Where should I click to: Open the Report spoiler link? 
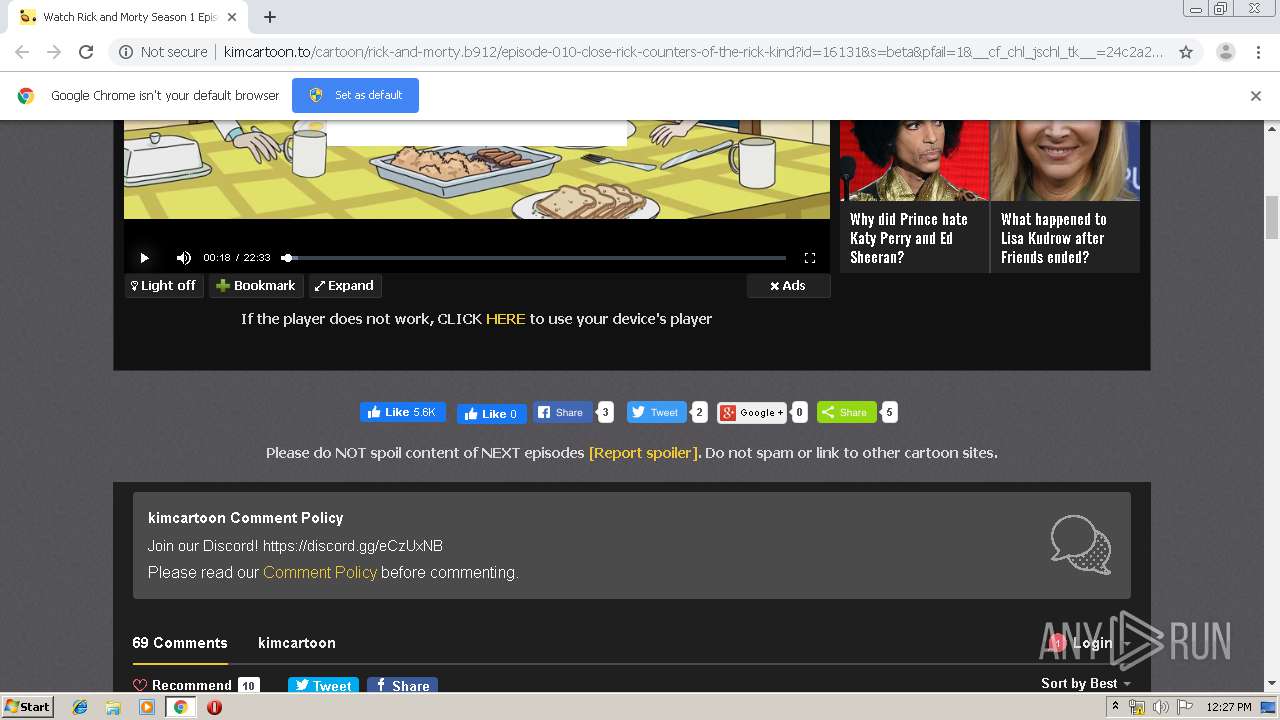click(x=643, y=453)
